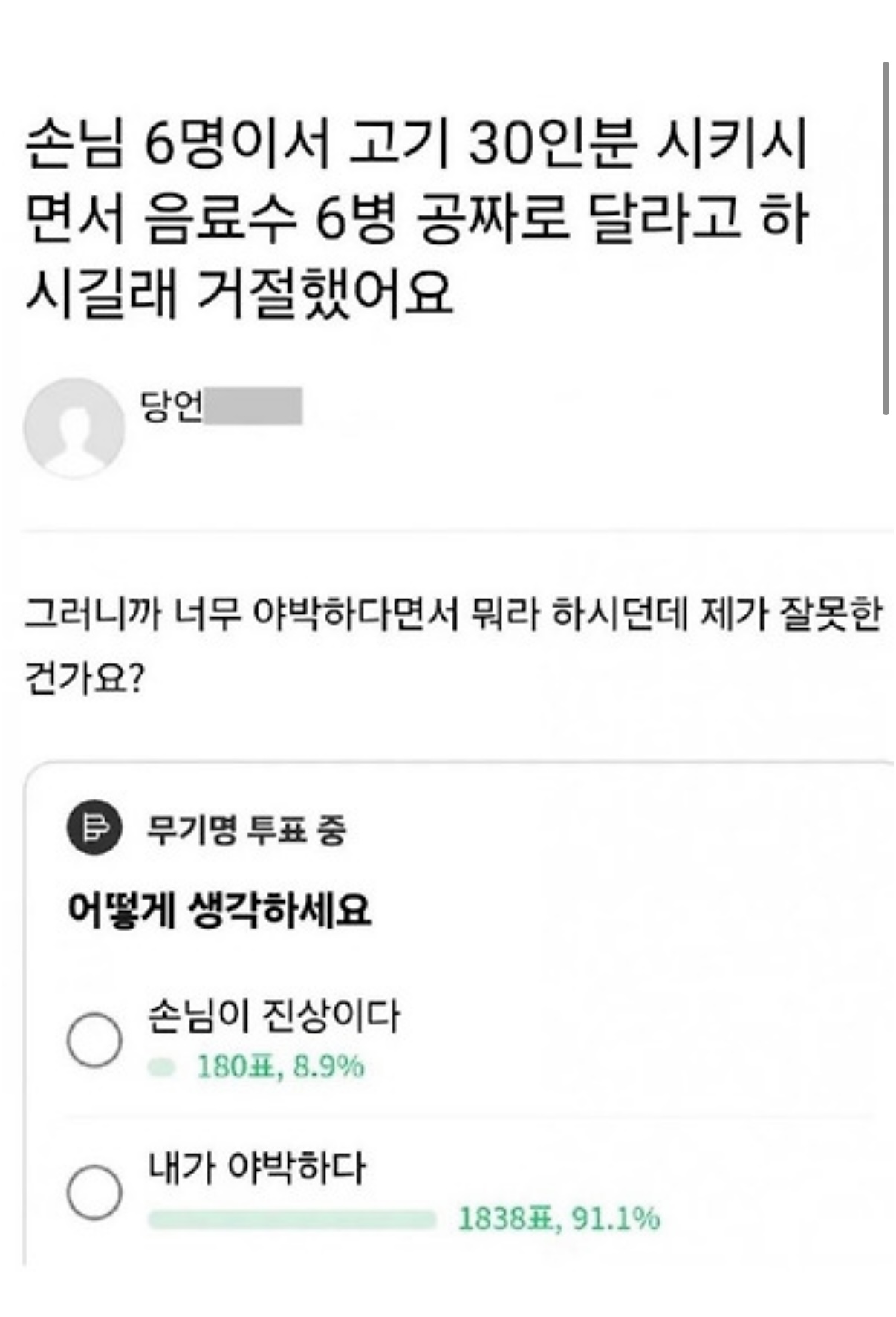896x1317 pixels.
Task: Select the radio button for 내가 야박하다
Action: coord(94,1191)
